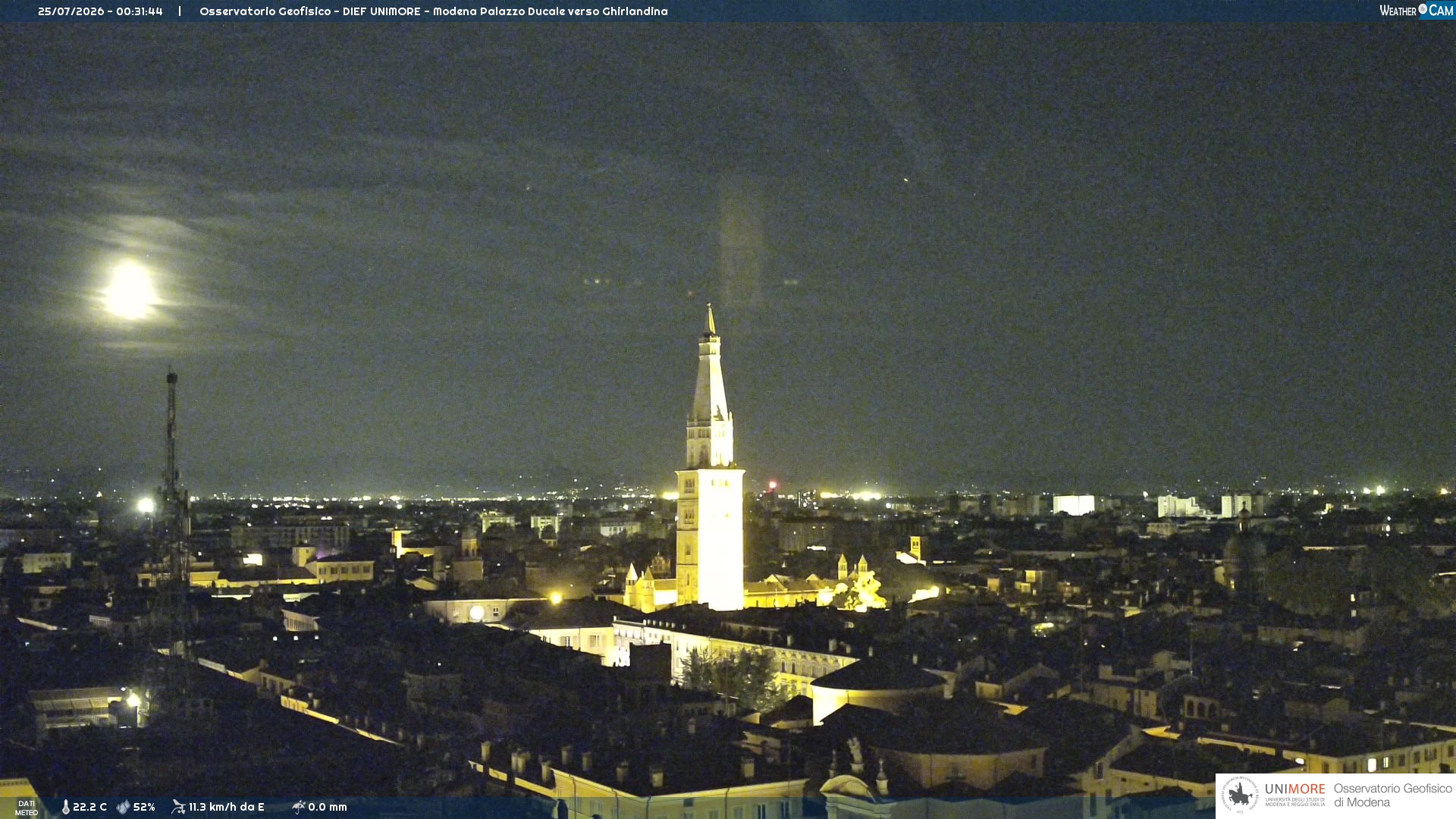The width and height of the screenshot is (1456, 819).
Task: Click rainfall value 0.0 mm
Action: (x=328, y=807)
